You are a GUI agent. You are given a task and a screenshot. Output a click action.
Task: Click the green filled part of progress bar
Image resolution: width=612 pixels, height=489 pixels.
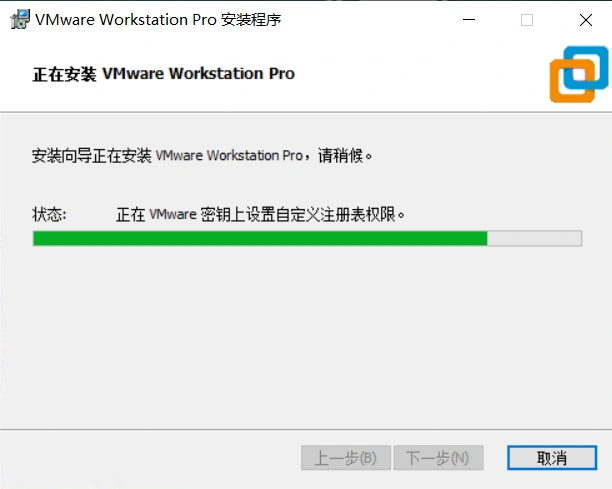click(x=260, y=238)
